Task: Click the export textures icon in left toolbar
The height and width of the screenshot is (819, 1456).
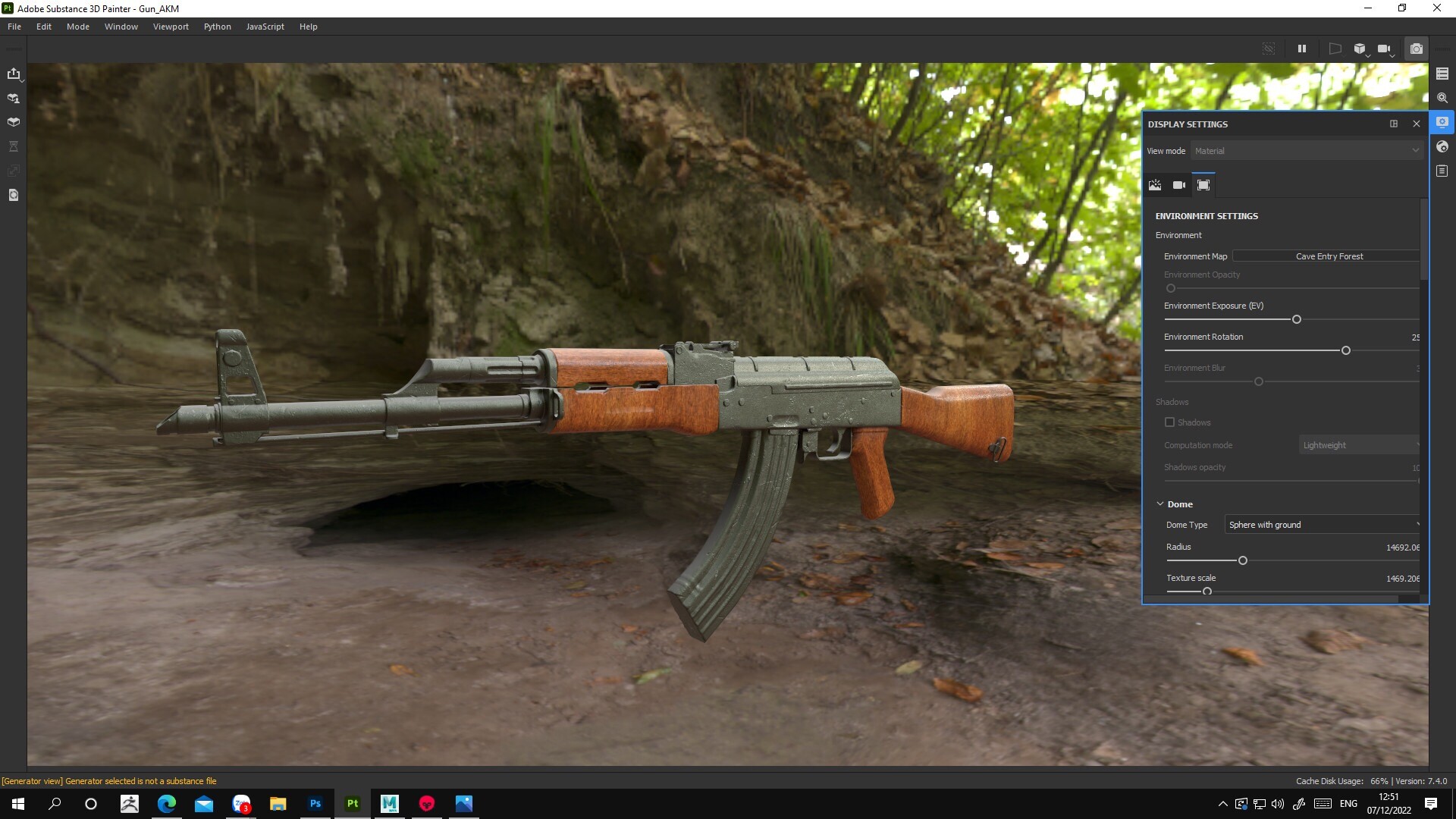Action: click(14, 74)
